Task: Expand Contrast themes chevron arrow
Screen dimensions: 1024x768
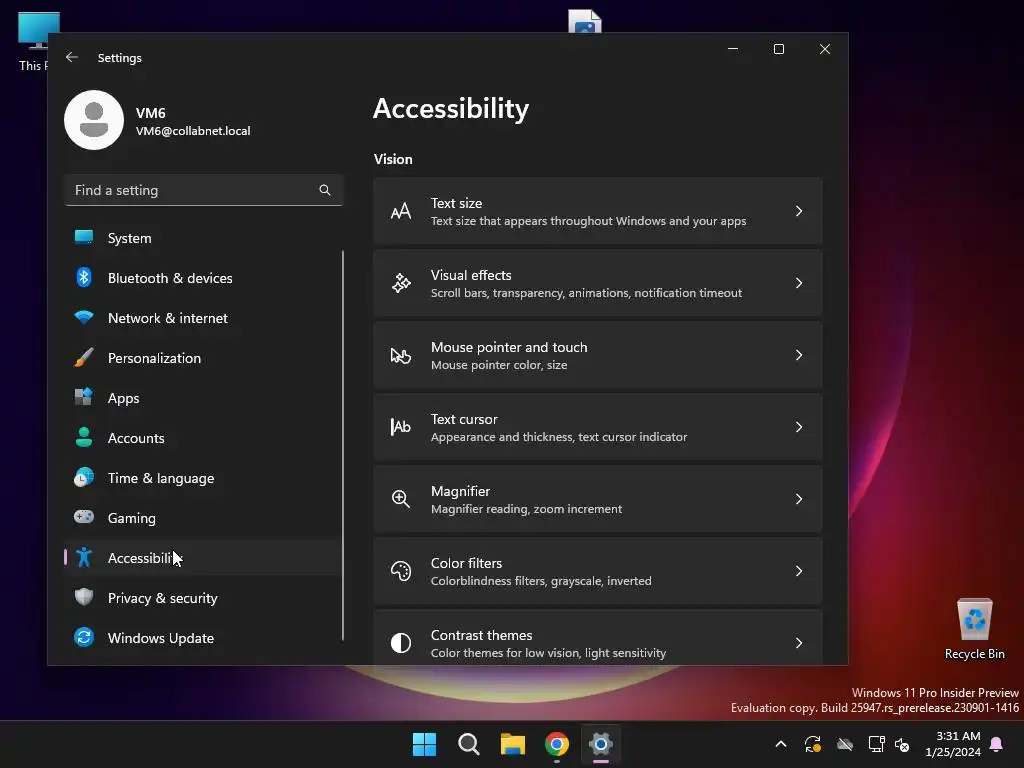Action: pos(799,643)
